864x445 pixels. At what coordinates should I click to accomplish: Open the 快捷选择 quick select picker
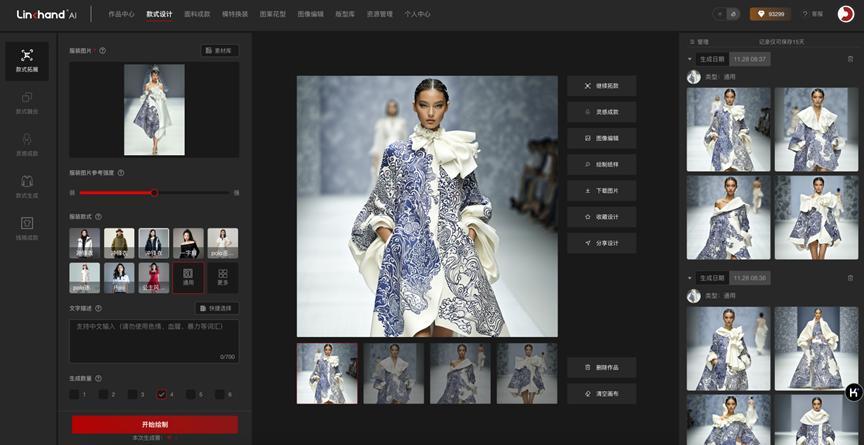click(216, 309)
